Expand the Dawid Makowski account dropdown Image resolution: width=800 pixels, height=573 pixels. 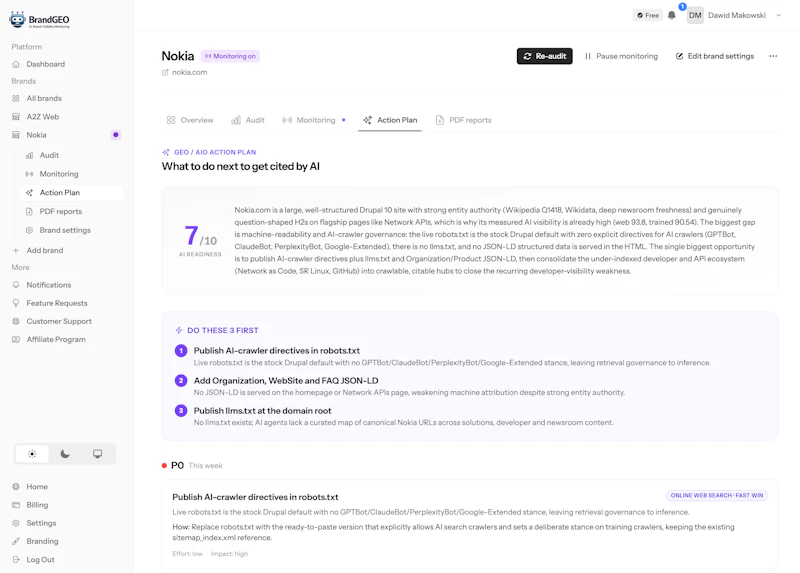pos(779,15)
